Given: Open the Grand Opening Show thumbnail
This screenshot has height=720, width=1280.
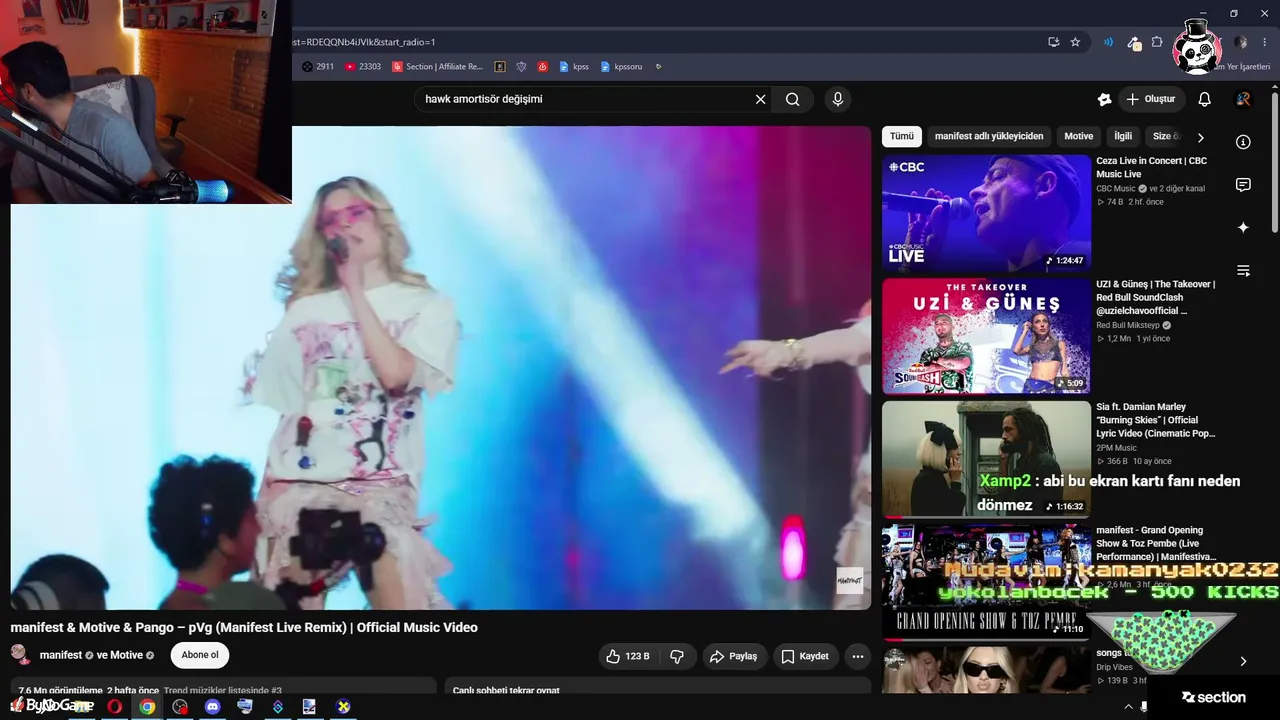Looking at the screenshot, I should [986, 581].
